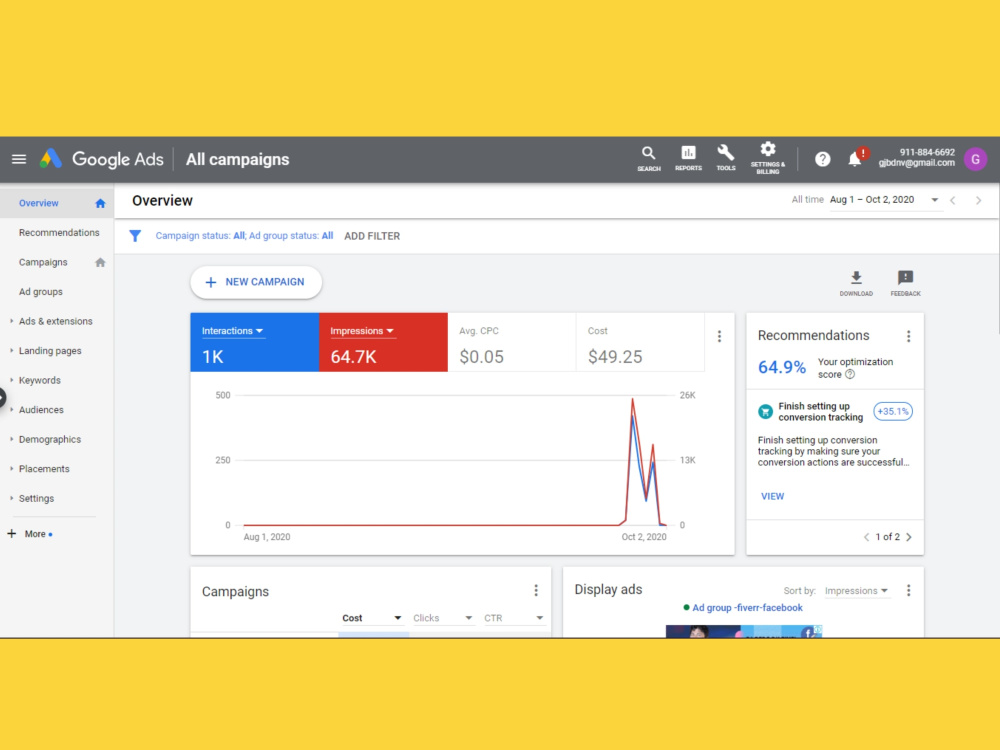Select the Cost metric tile

[640, 342]
